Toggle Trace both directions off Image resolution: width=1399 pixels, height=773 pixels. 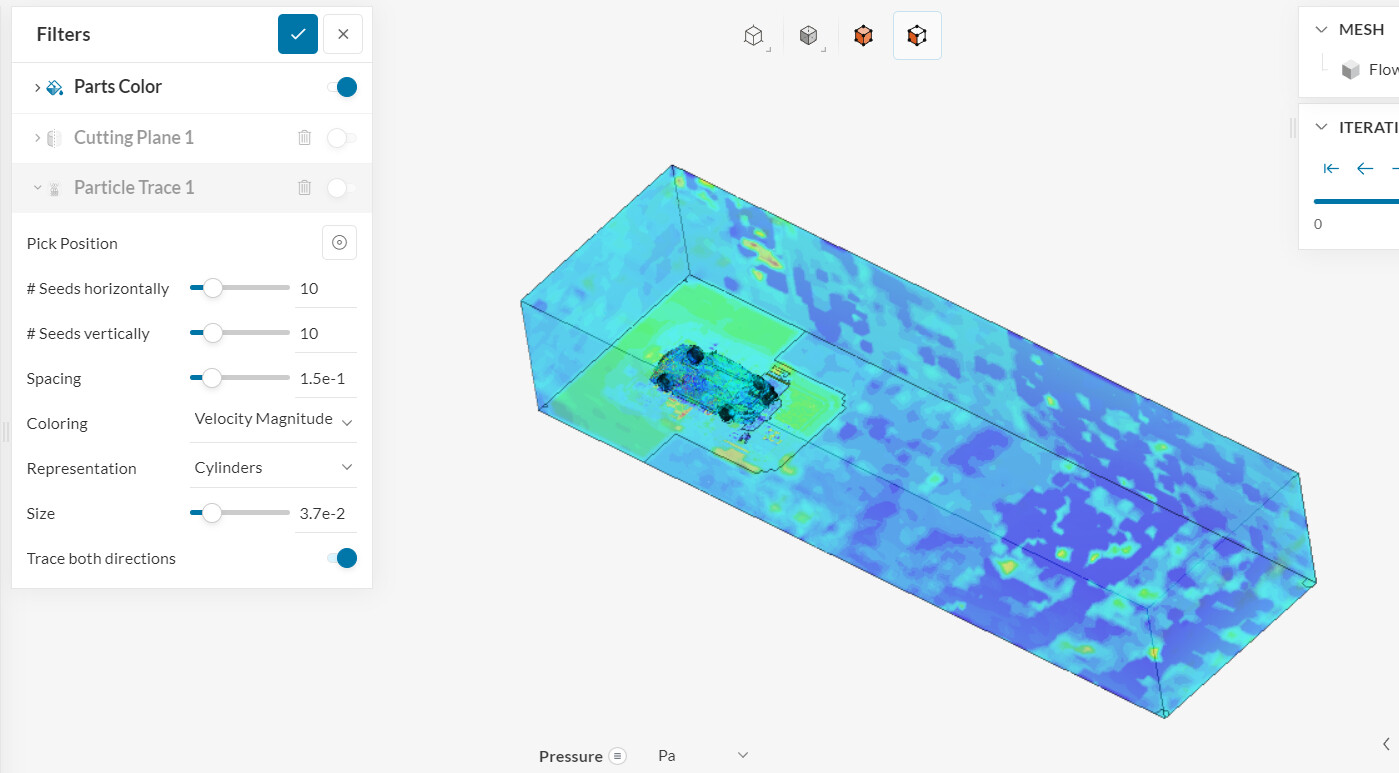click(x=342, y=558)
